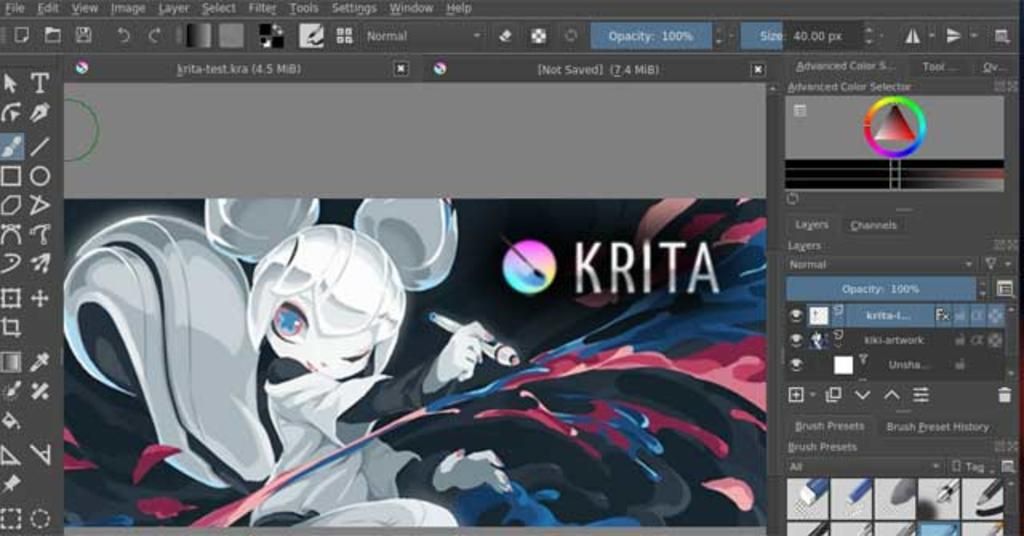Select the Text tool in the toolbox
Screen dimensions: 1024x536
pos(40,83)
